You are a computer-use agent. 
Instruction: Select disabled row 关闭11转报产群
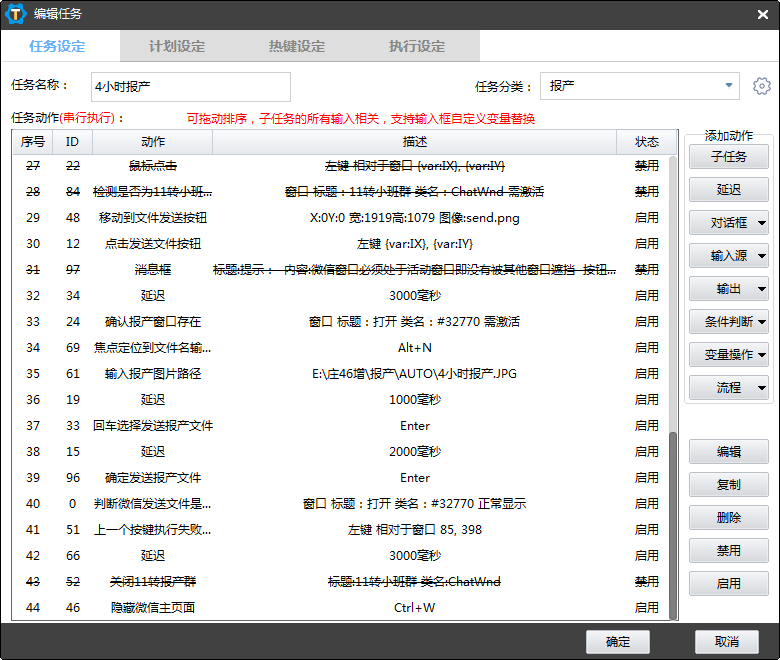pyautogui.click(x=341, y=581)
